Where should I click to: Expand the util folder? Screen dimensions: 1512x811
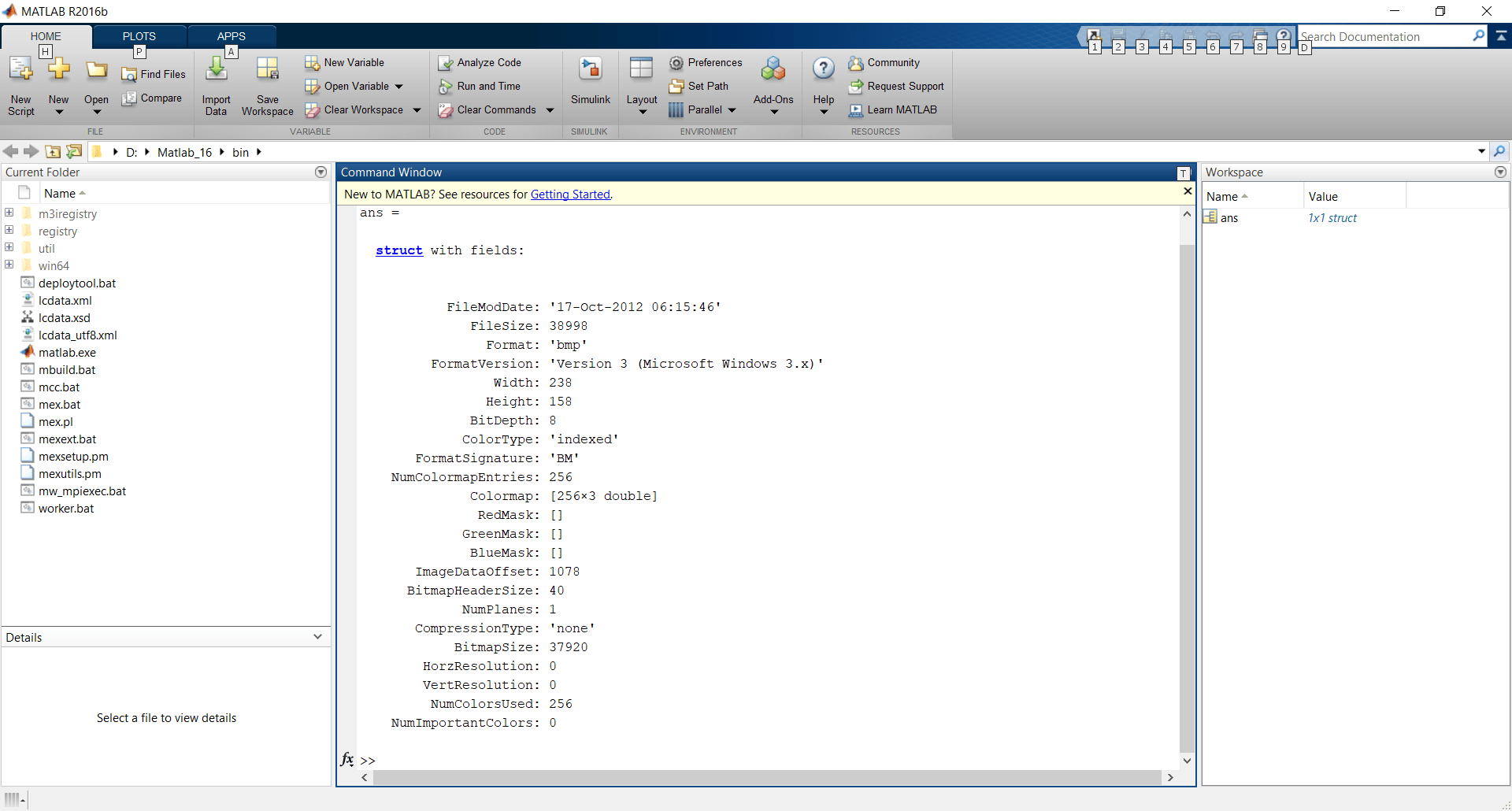9,247
